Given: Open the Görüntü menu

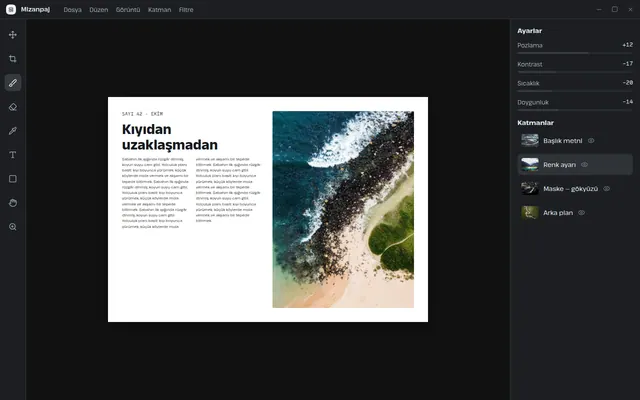Looking at the screenshot, I should point(128,10).
